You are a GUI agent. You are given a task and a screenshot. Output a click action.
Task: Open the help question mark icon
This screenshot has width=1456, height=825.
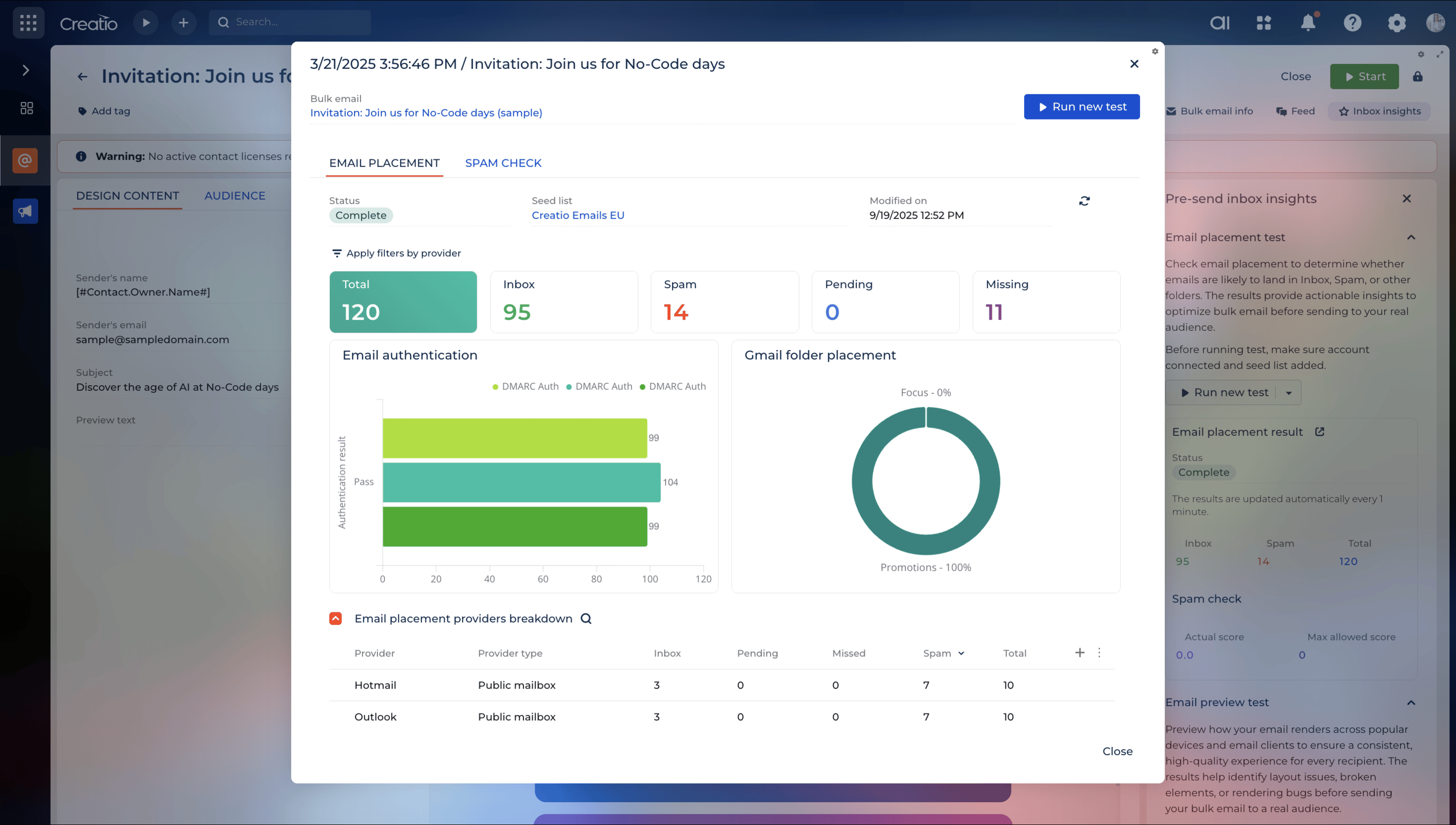1352,23
